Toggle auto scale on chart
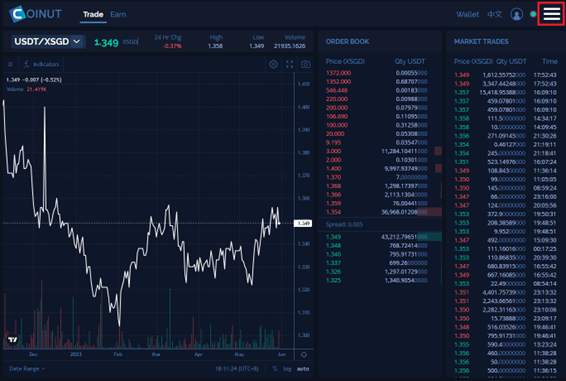The image size is (566, 381). (303, 369)
